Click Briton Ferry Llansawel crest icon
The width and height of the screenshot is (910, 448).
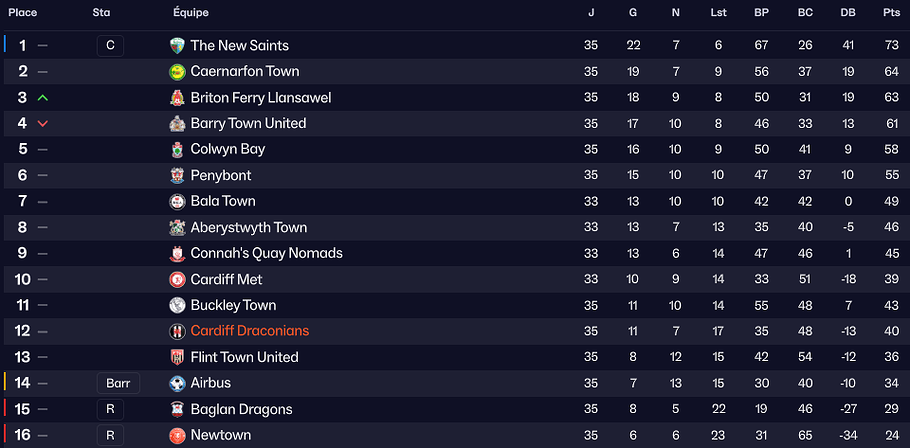point(177,97)
